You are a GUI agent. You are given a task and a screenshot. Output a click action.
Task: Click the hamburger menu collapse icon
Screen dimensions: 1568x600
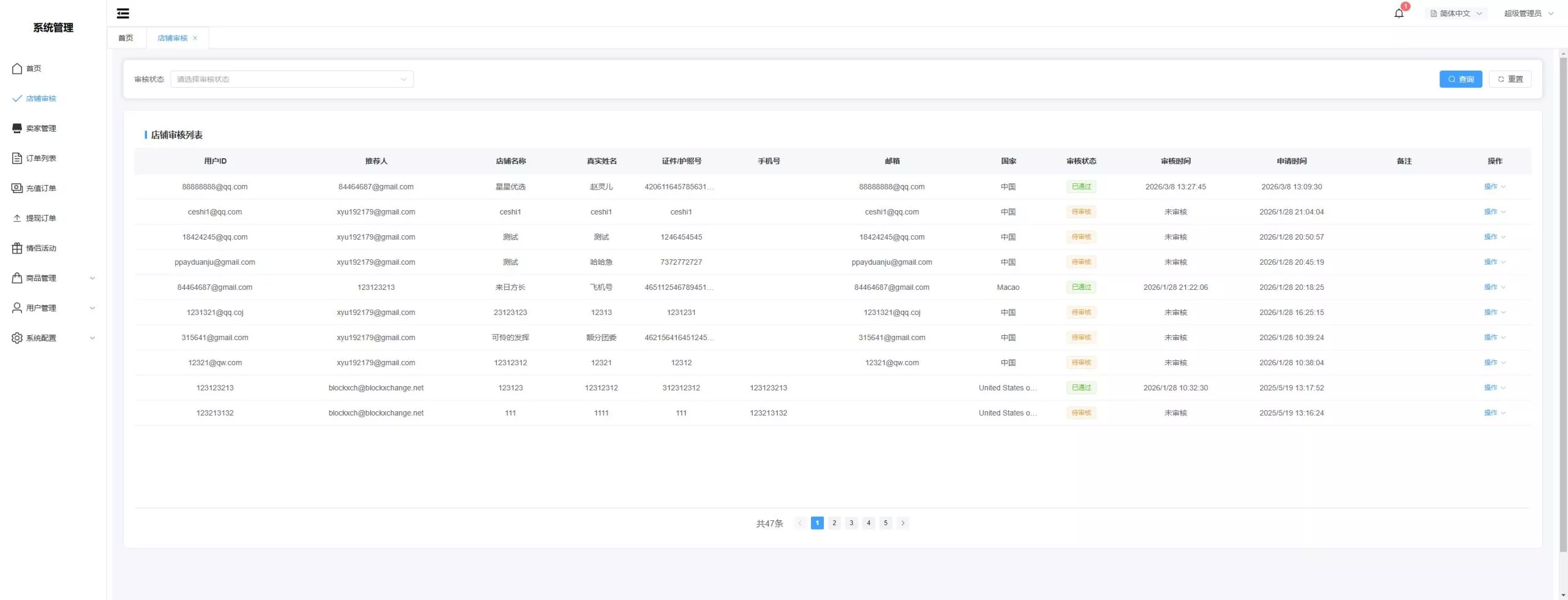coord(123,13)
